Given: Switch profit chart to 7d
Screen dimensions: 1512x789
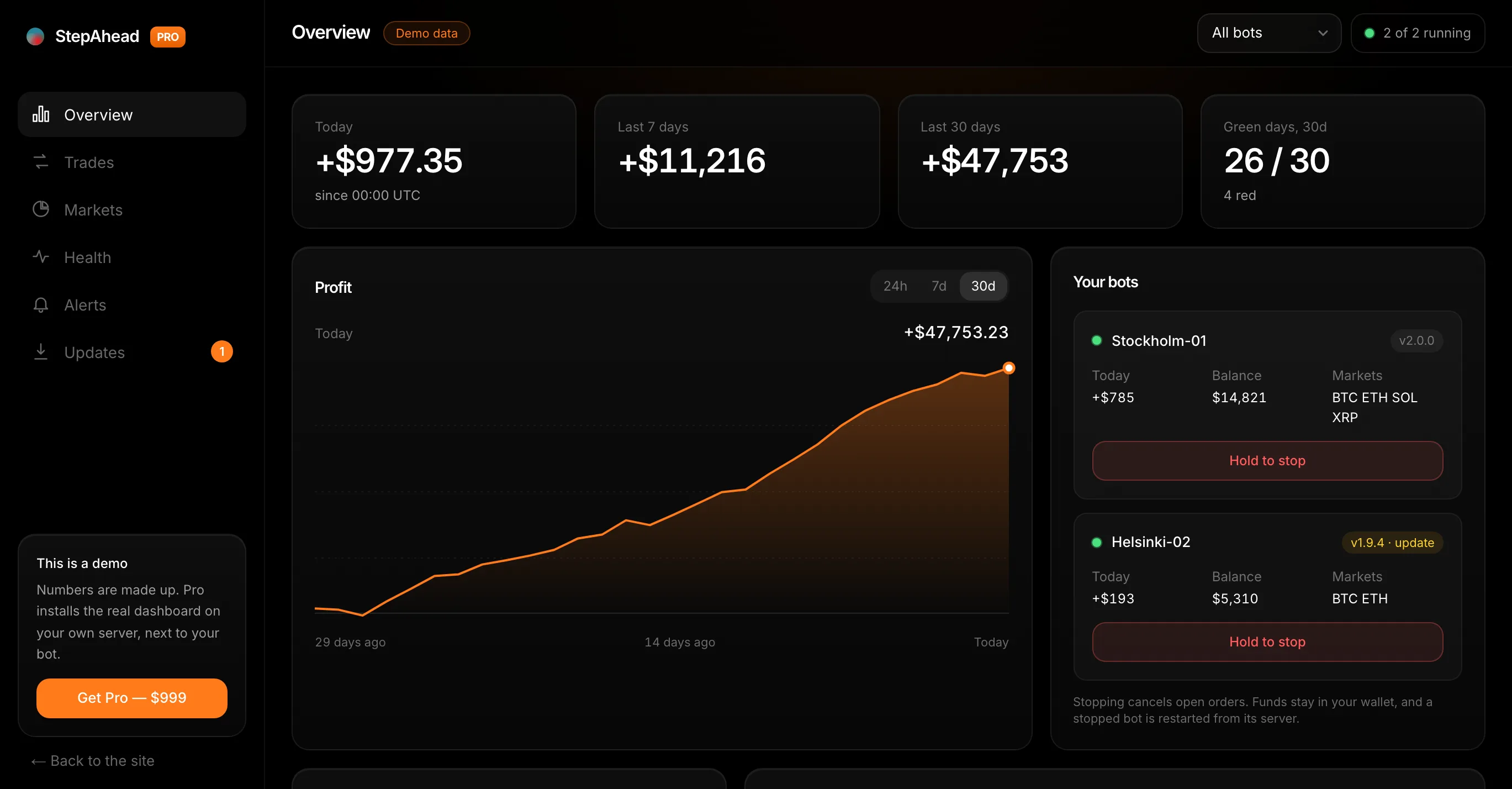Looking at the screenshot, I should click(x=939, y=286).
